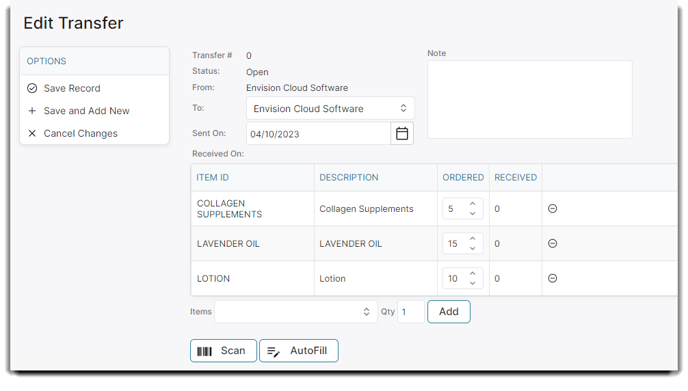The width and height of the screenshot is (688, 391).
Task: Click the Transfer # label
Action: [x=212, y=55]
